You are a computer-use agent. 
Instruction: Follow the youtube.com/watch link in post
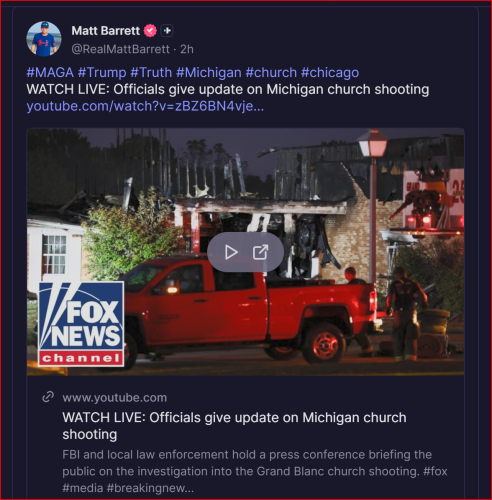pos(145,106)
